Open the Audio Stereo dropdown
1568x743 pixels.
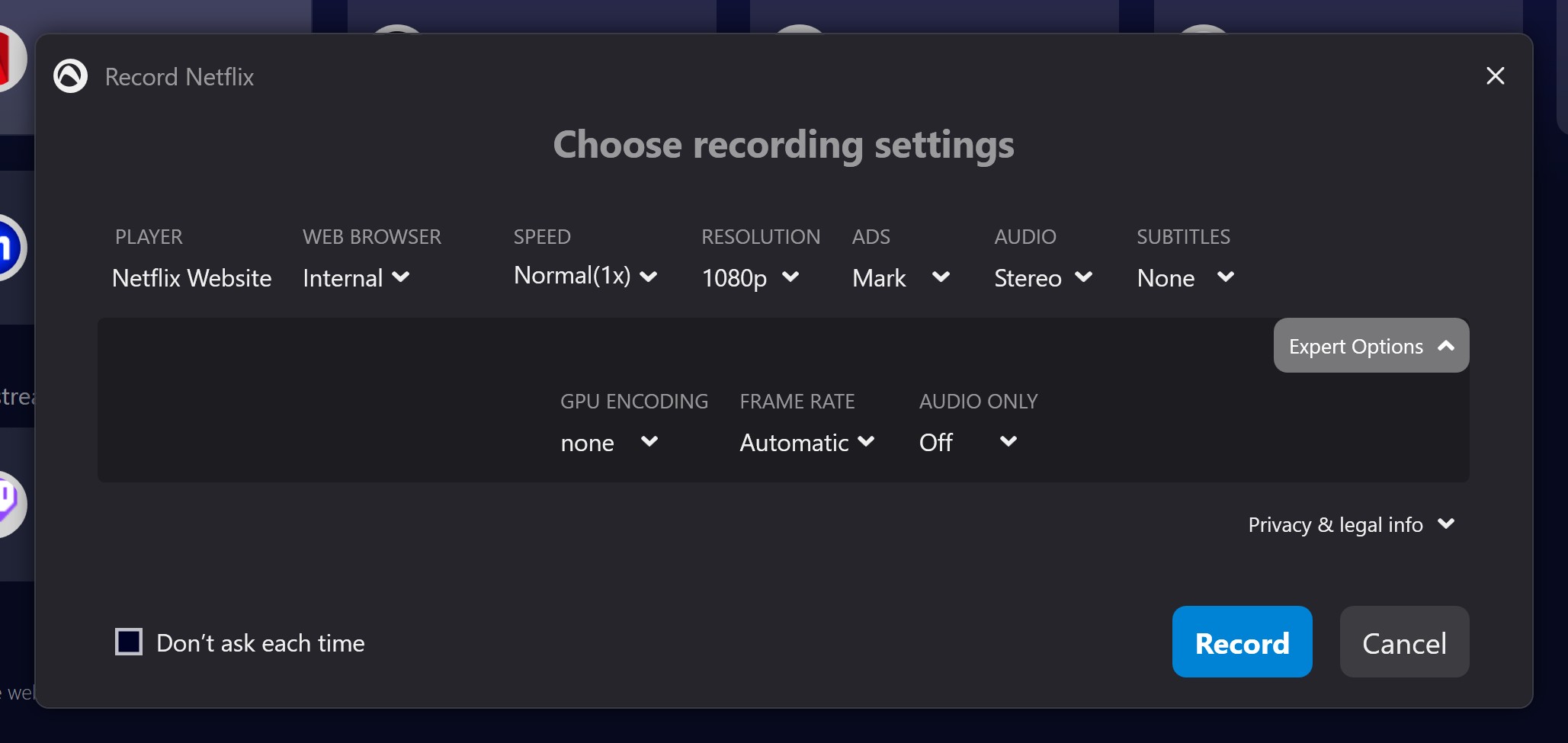pos(1043,278)
